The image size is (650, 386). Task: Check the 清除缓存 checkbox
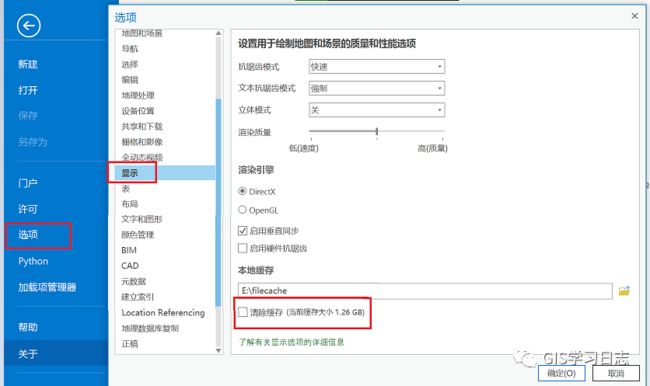pos(243,312)
